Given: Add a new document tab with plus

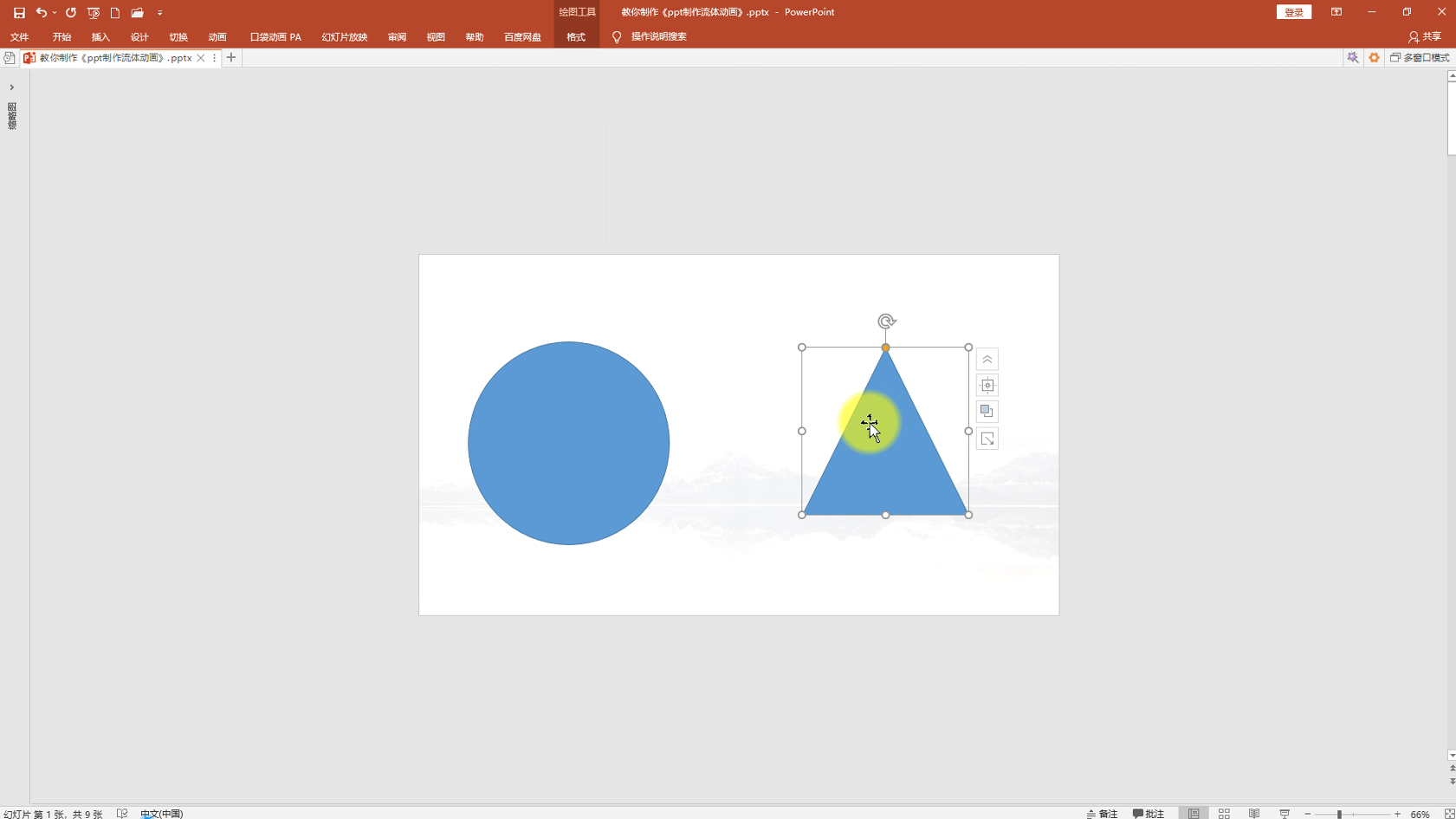Looking at the screenshot, I should [231, 57].
